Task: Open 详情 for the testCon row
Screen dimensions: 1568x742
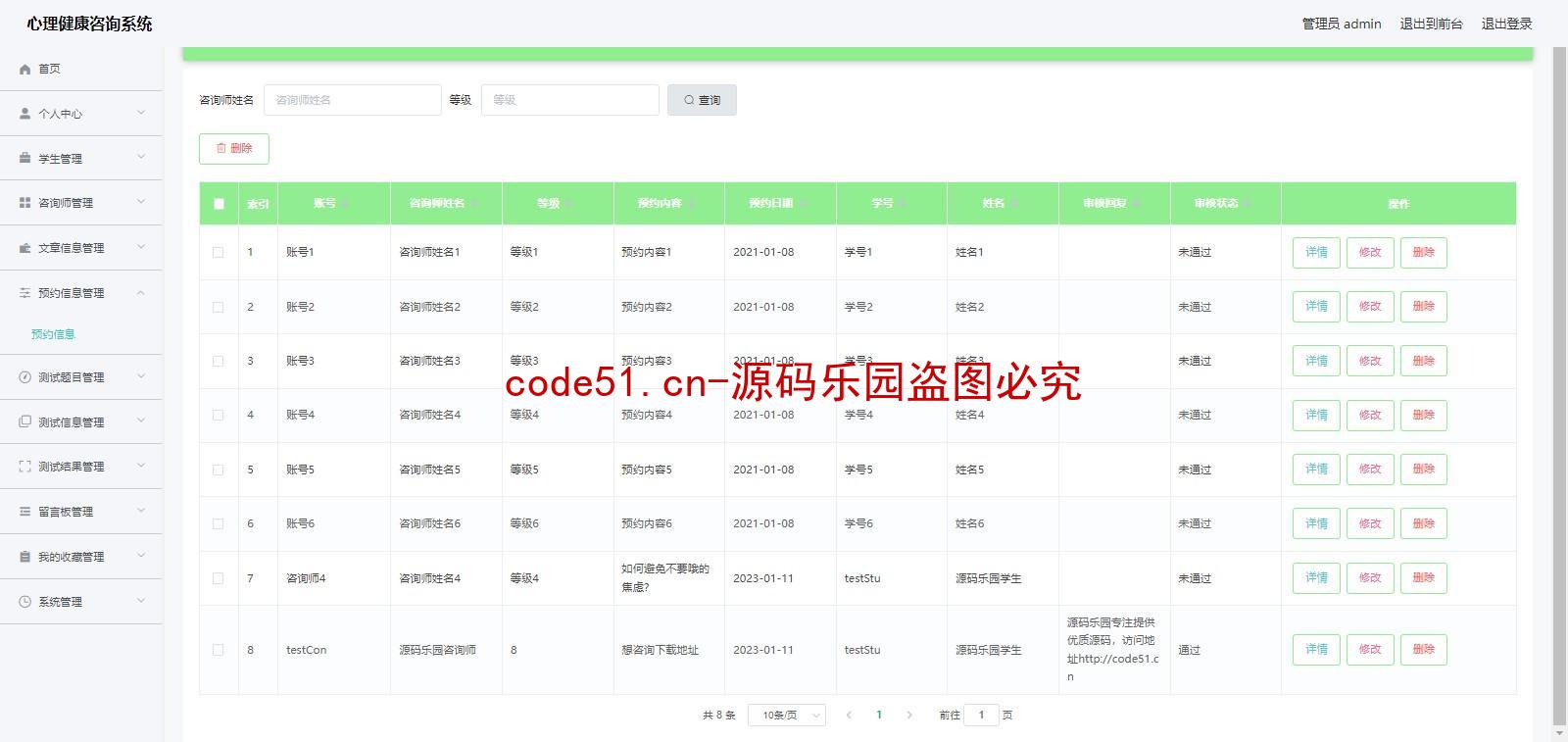Action: tap(1316, 650)
